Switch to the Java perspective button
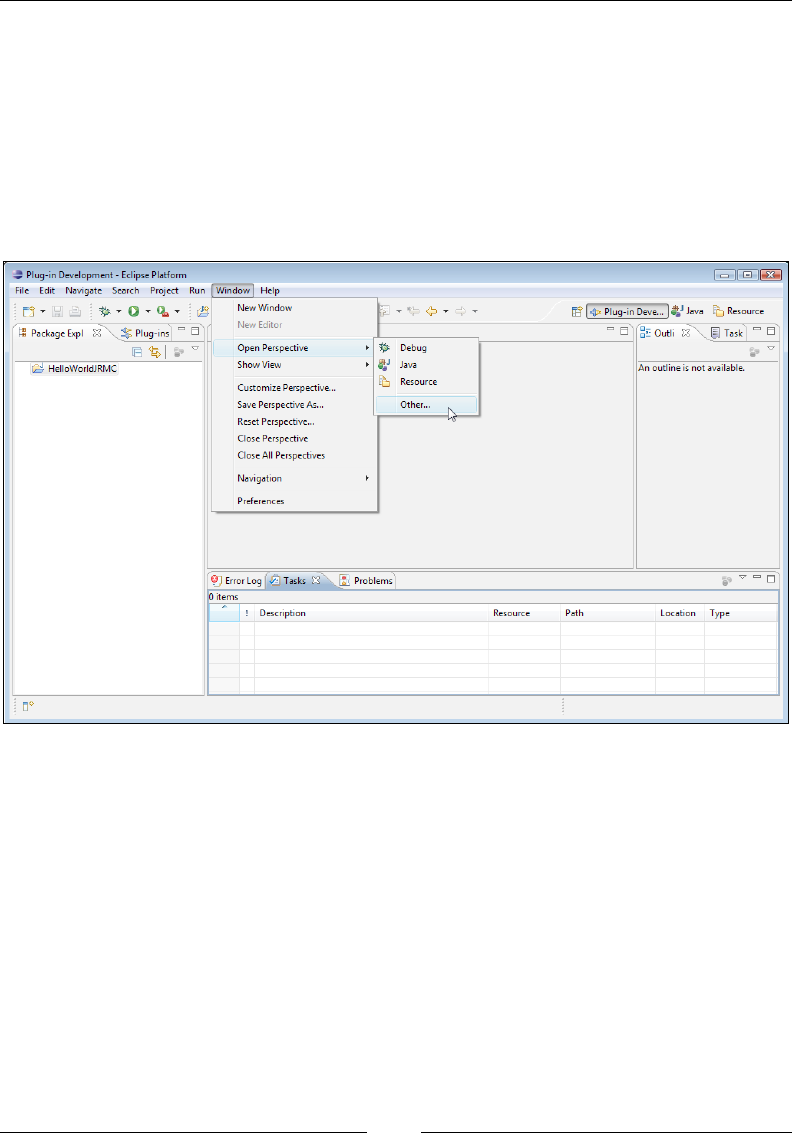The width and height of the screenshot is (792, 1142). click(687, 311)
